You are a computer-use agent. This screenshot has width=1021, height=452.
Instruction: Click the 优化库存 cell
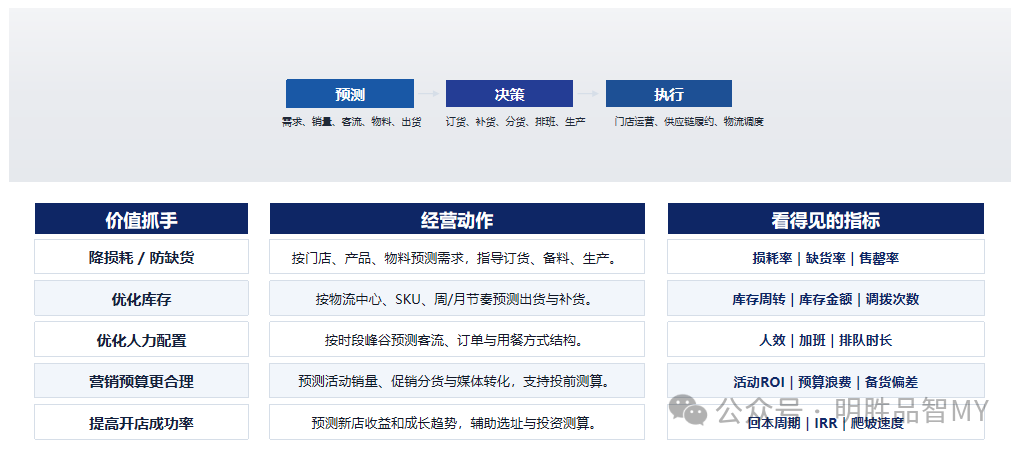coord(141,298)
